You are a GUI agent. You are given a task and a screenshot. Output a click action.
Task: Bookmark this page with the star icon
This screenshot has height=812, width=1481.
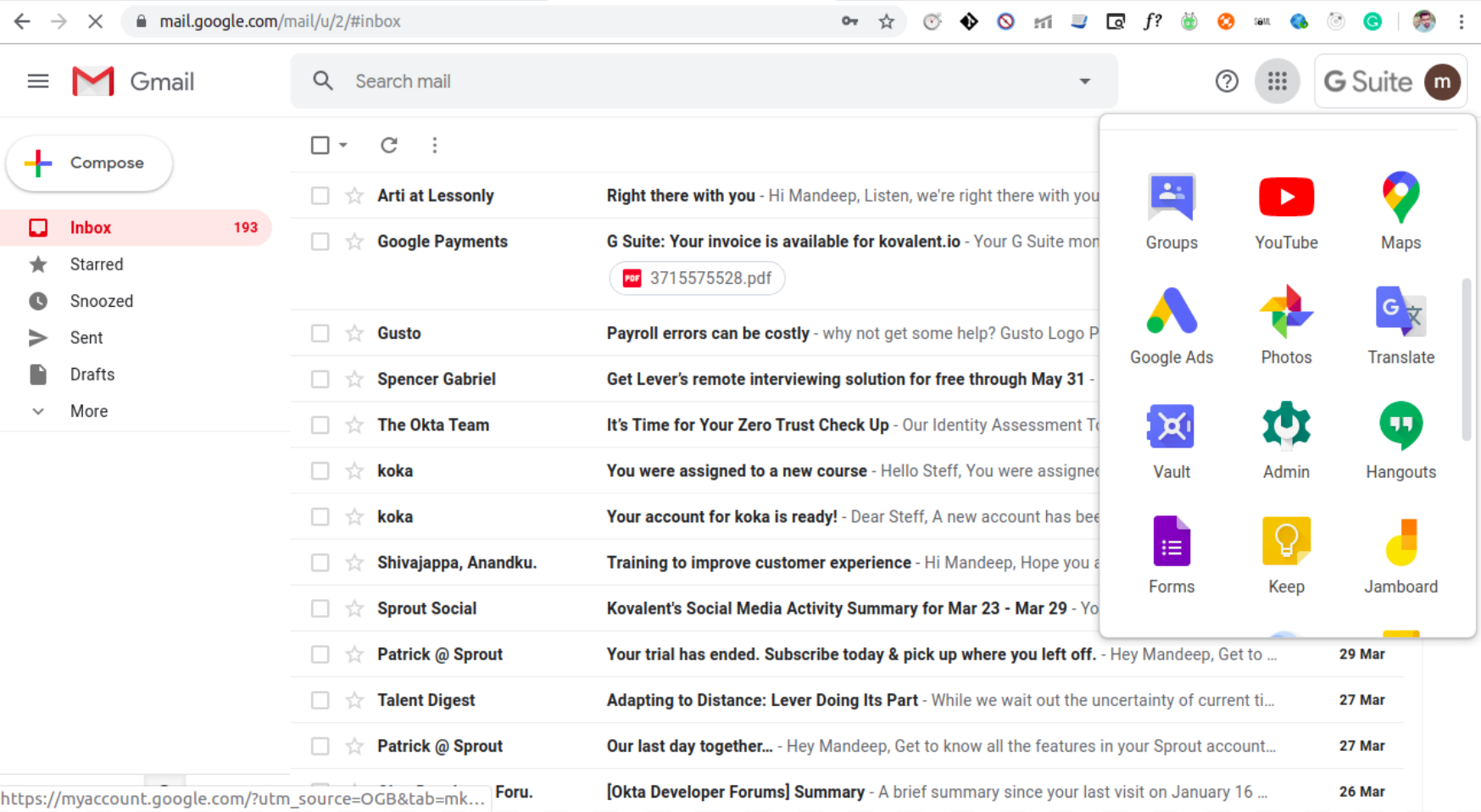tap(887, 21)
